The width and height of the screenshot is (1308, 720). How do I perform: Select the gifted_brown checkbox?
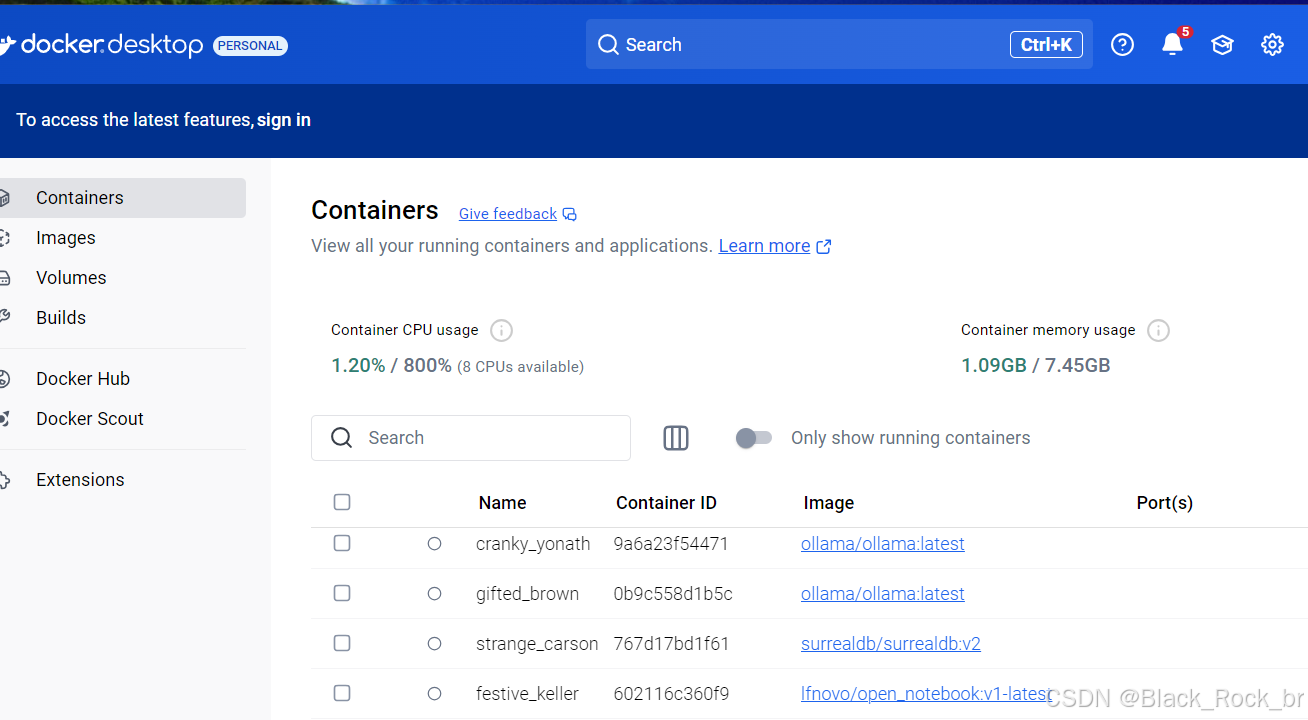[x=342, y=593]
